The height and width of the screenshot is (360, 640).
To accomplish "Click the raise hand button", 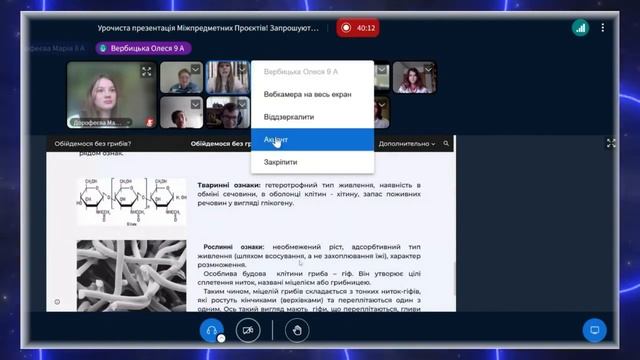I will click(x=297, y=330).
